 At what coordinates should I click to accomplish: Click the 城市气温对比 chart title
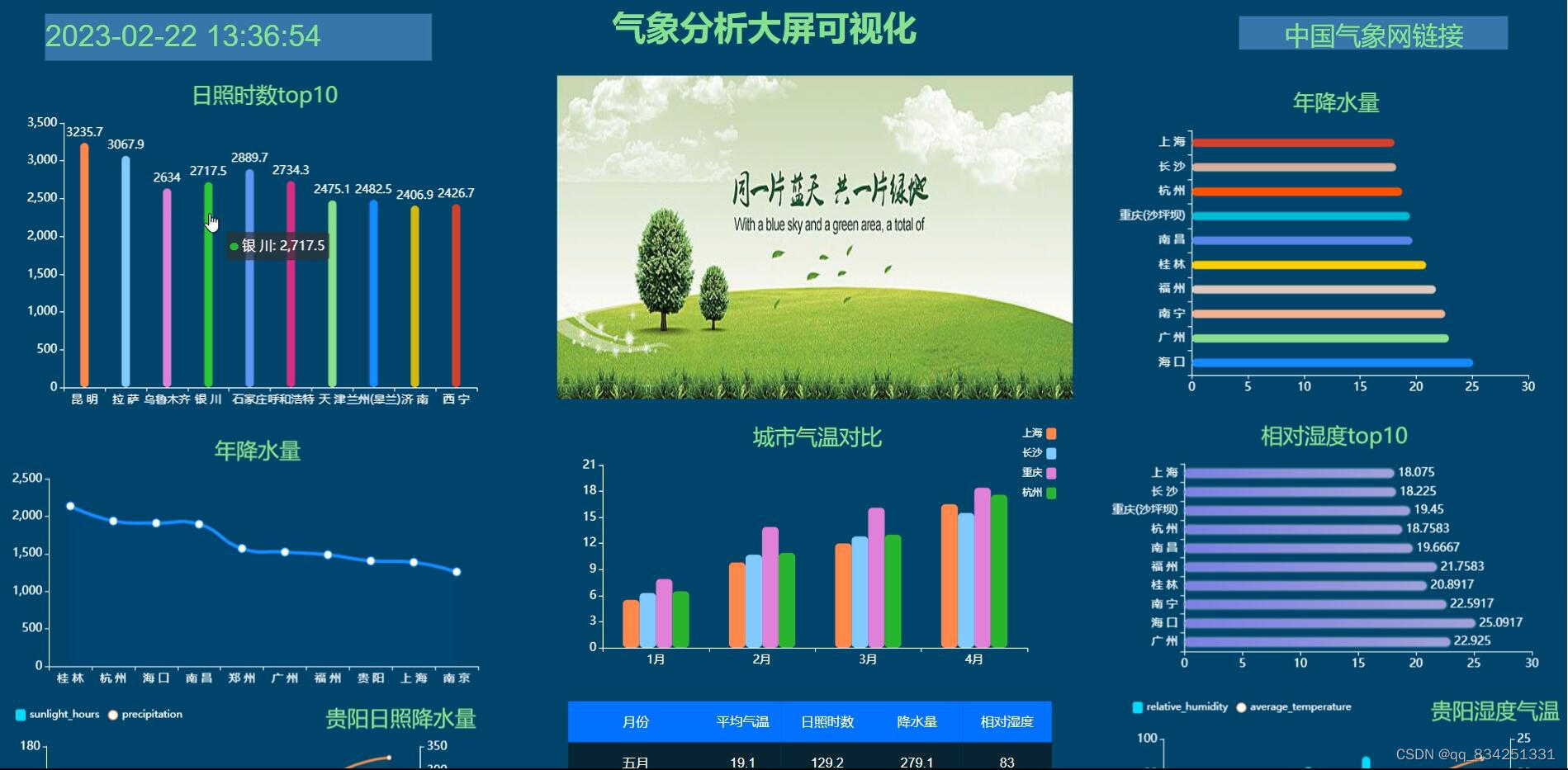[817, 437]
